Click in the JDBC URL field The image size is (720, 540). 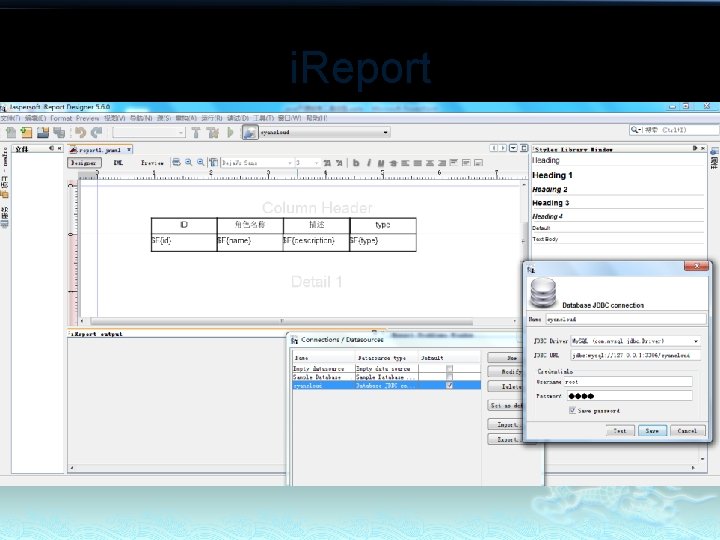coord(636,355)
